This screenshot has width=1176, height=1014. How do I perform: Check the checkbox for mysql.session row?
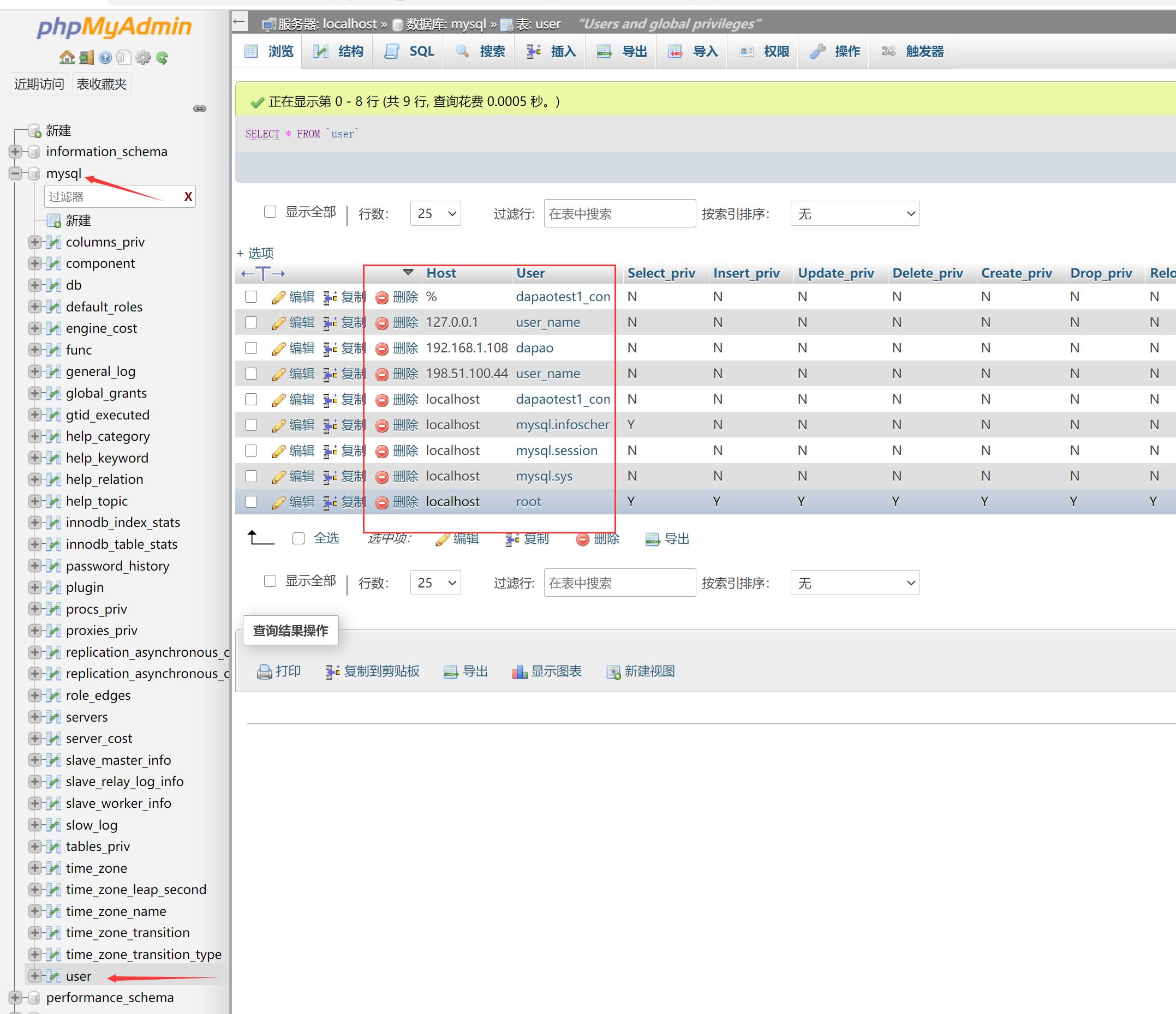tap(251, 451)
